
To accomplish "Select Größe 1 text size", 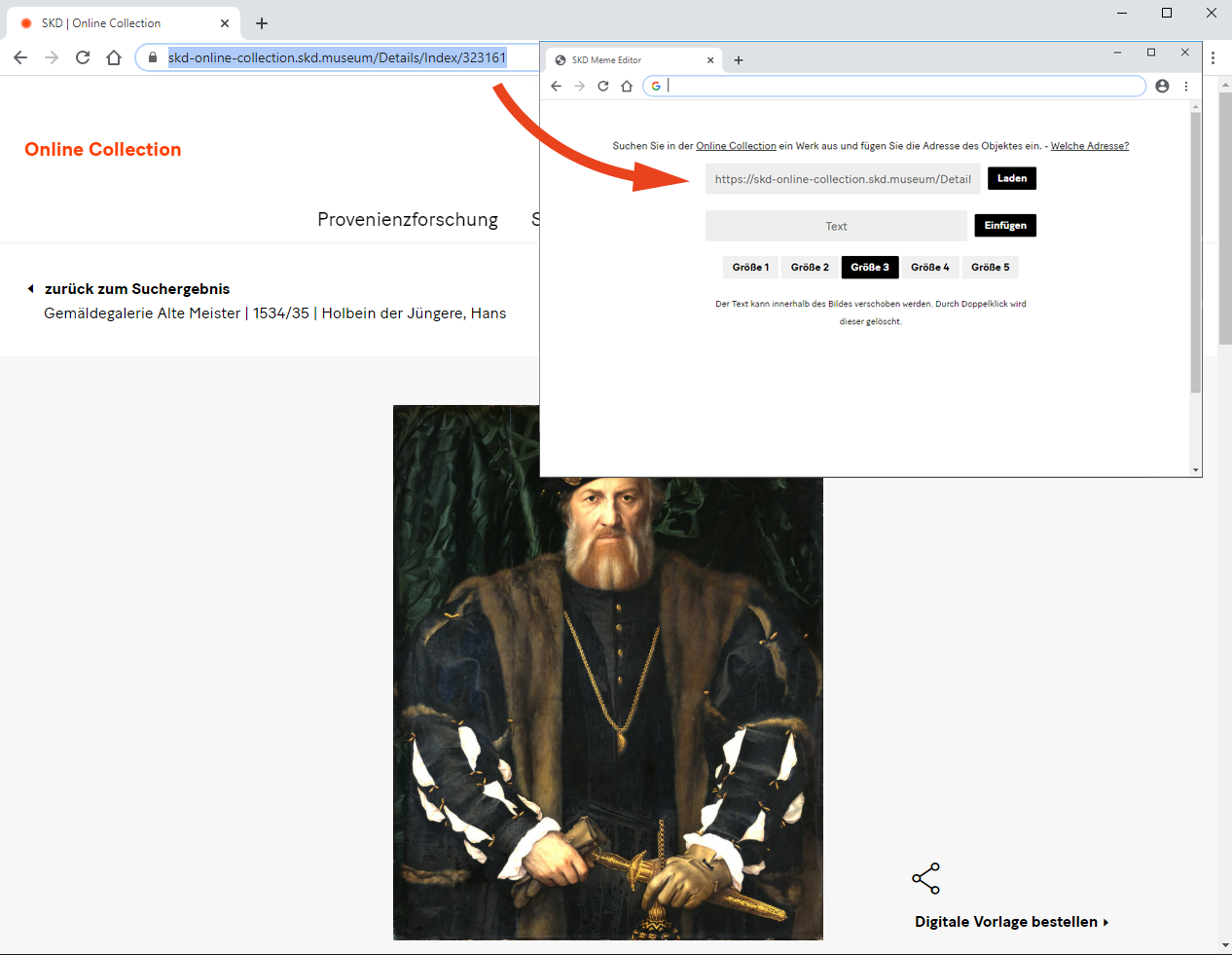I will 750,267.
